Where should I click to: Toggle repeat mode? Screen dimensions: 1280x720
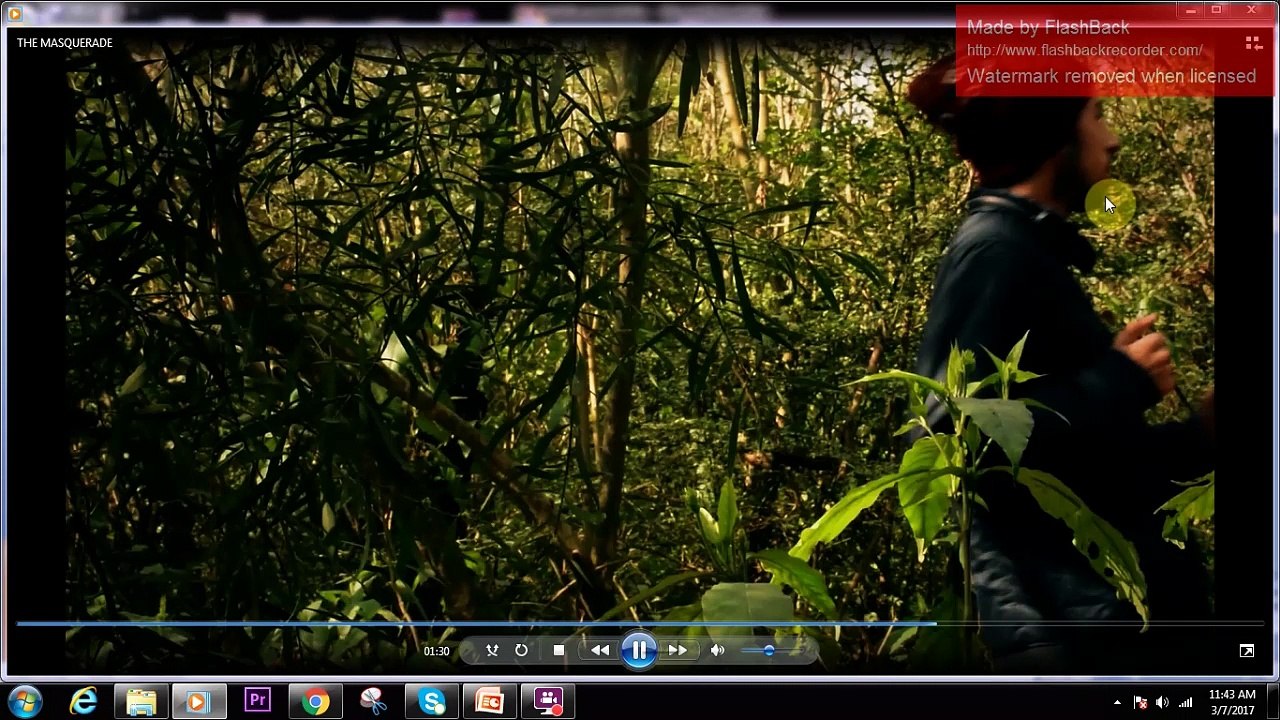pyautogui.click(x=521, y=651)
